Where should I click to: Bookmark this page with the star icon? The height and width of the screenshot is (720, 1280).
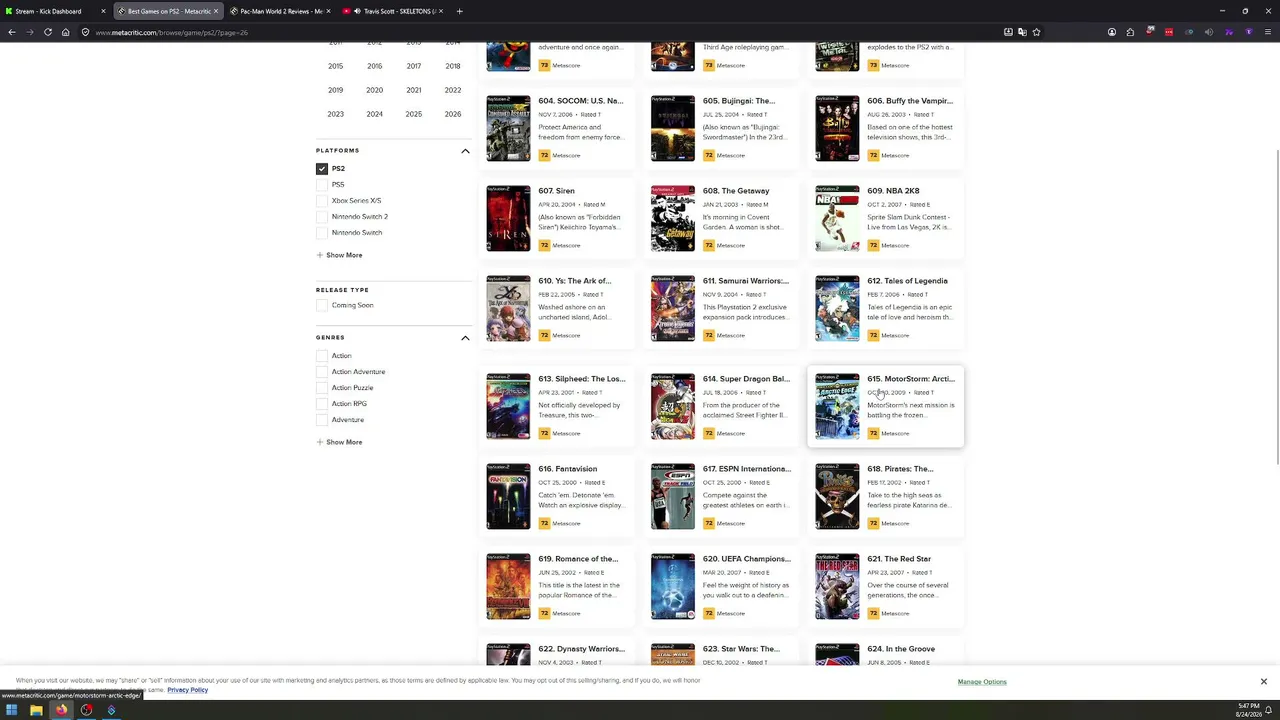pyautogui.click(x=1036, y=32)
